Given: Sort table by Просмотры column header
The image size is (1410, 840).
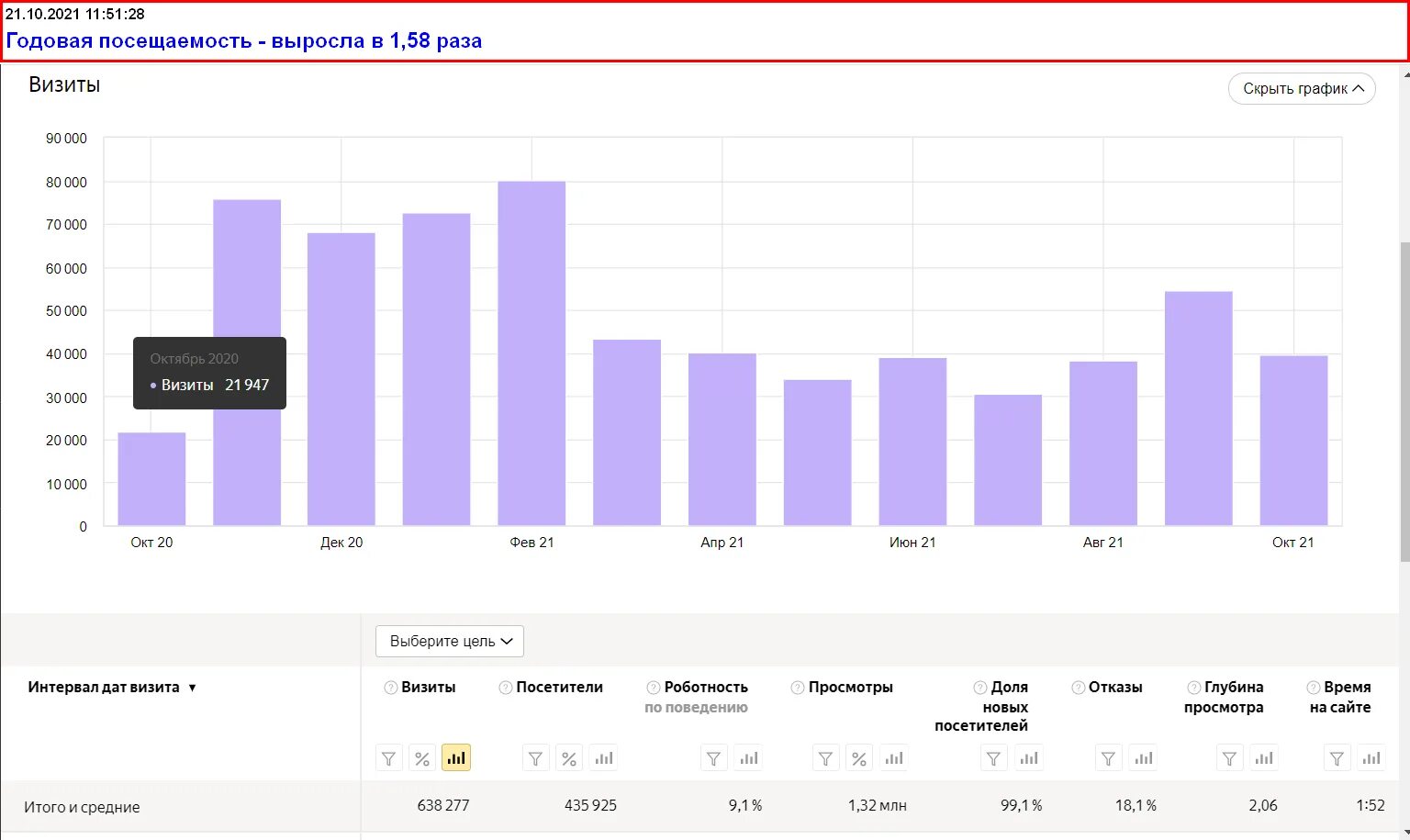Looking at the screenshot, I should tap(851, 688).
